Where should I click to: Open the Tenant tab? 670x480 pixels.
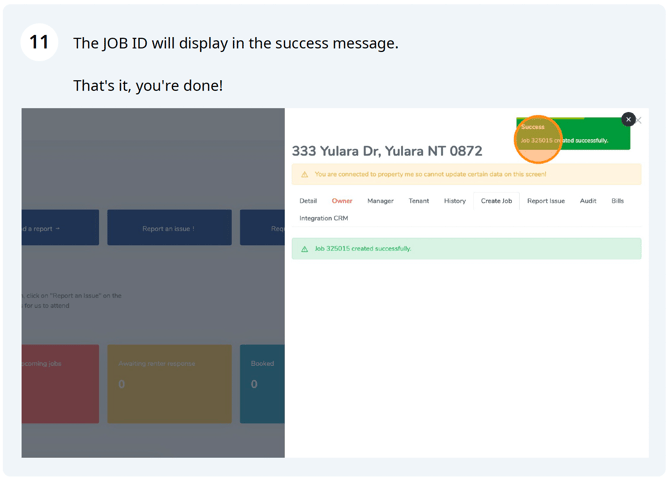tap(418, 201)
